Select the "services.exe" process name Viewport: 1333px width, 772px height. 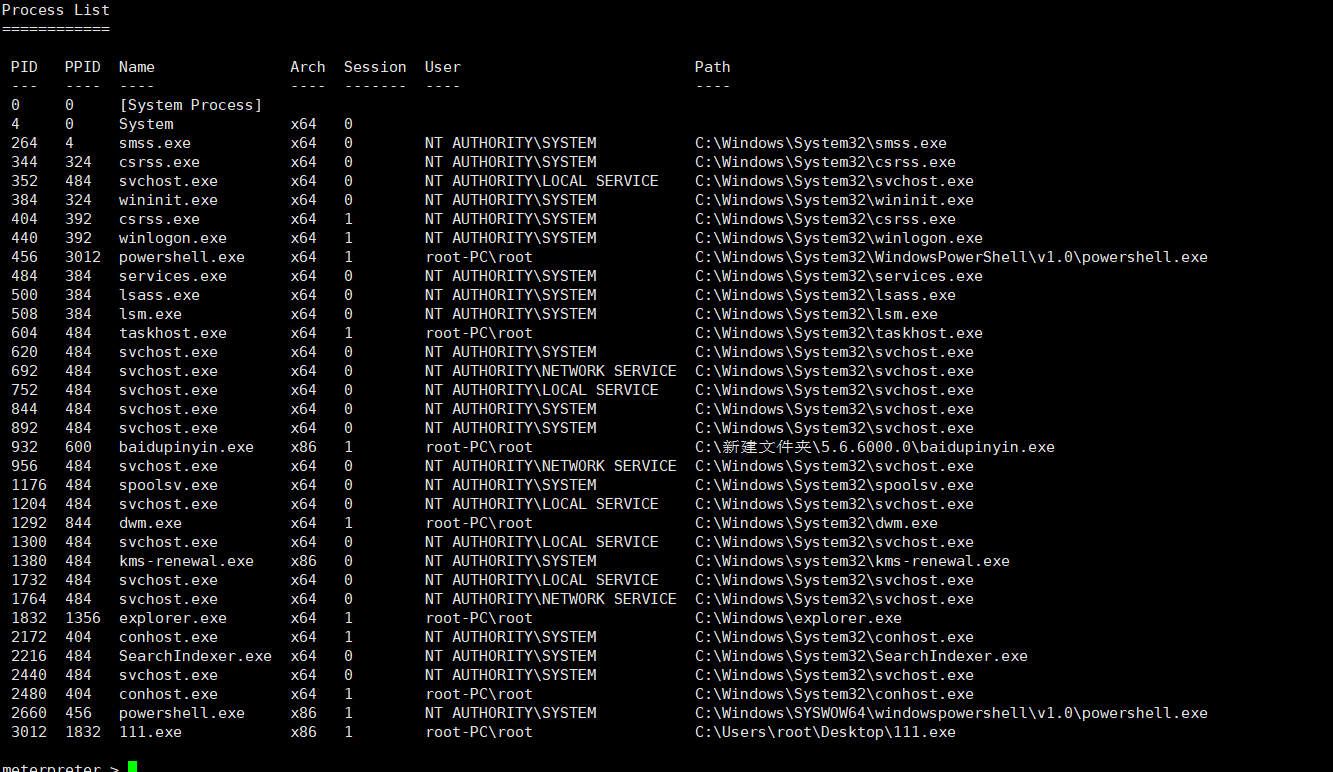tap(173, 276)
